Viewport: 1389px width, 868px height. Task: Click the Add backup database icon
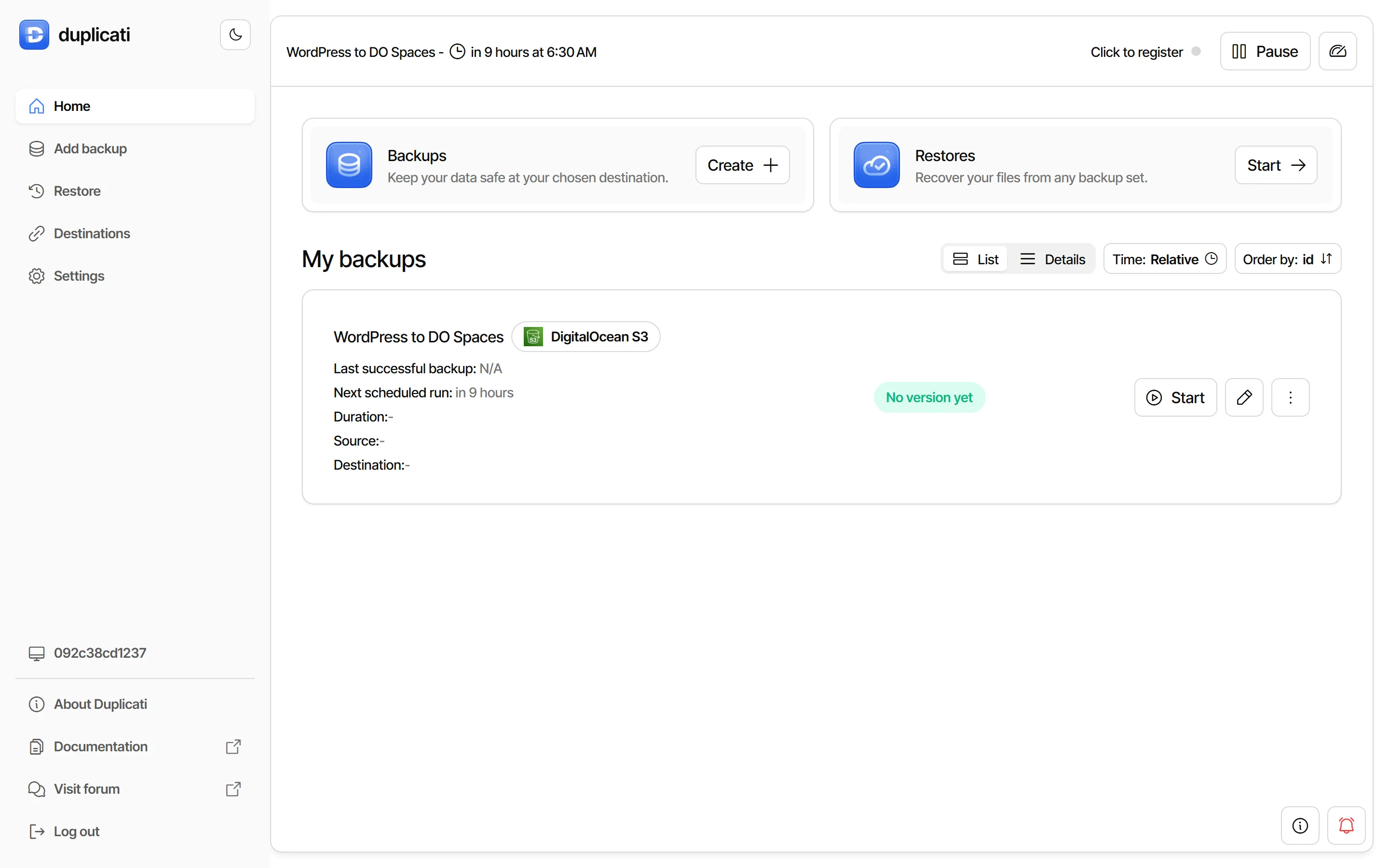point(36,149)
